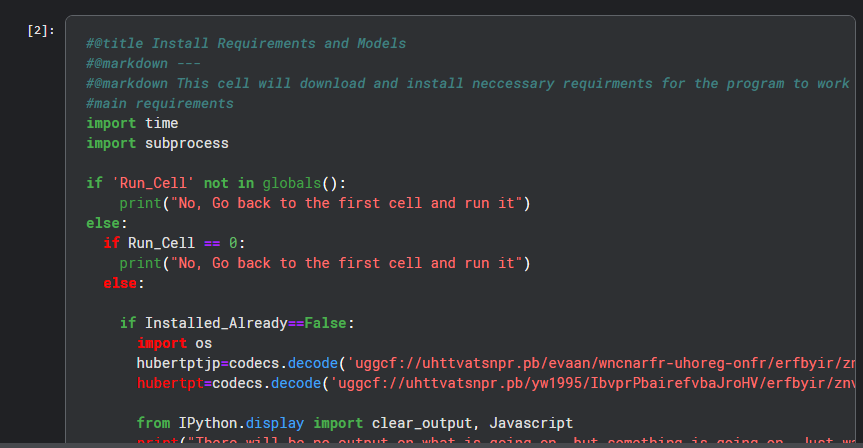The height and width of the screenshot is (448, 863).
Task: Click 'if Installed_Already==False:' line
Action: [x=237, y=323]
